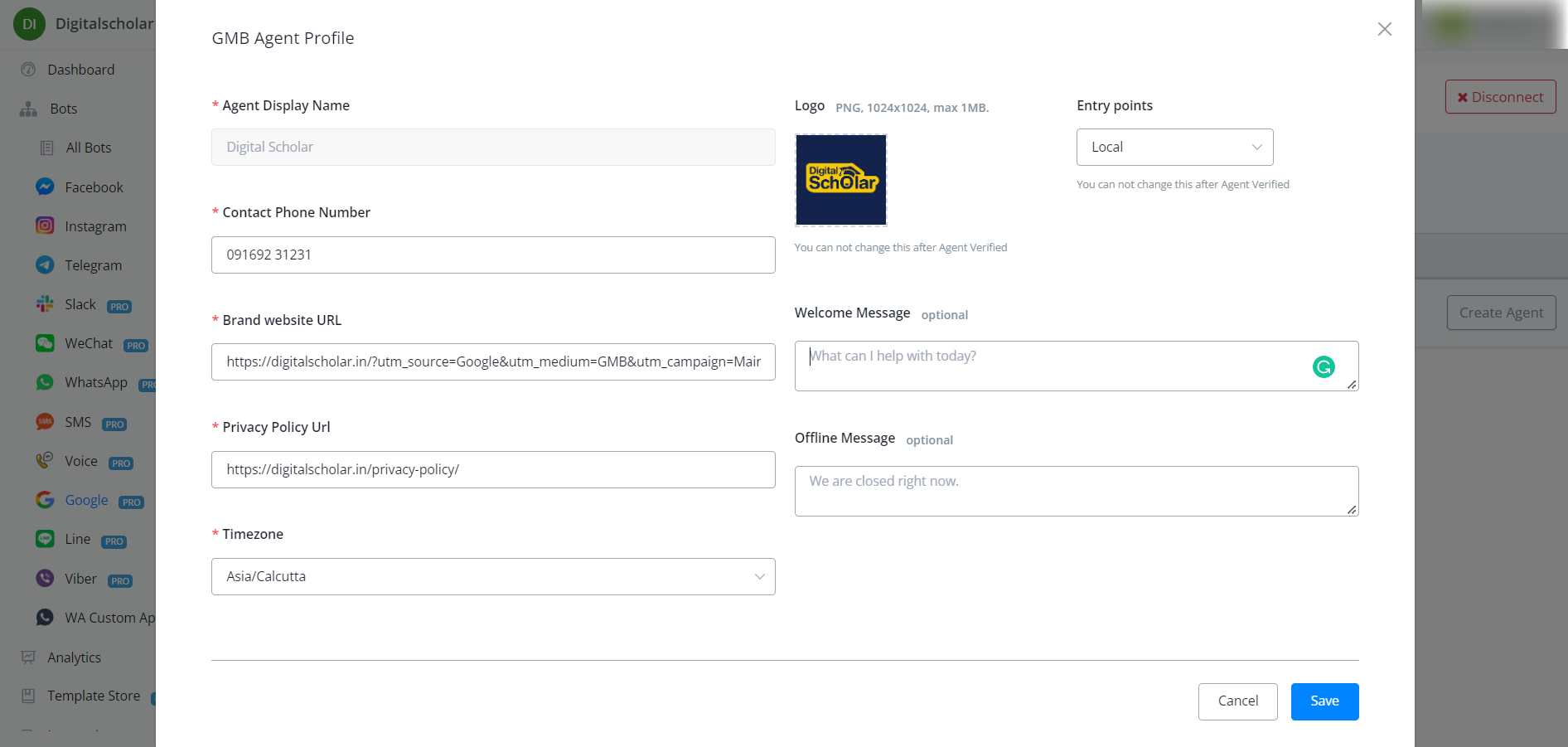Click inside the Contact Phone Number field

coord(492,255)
